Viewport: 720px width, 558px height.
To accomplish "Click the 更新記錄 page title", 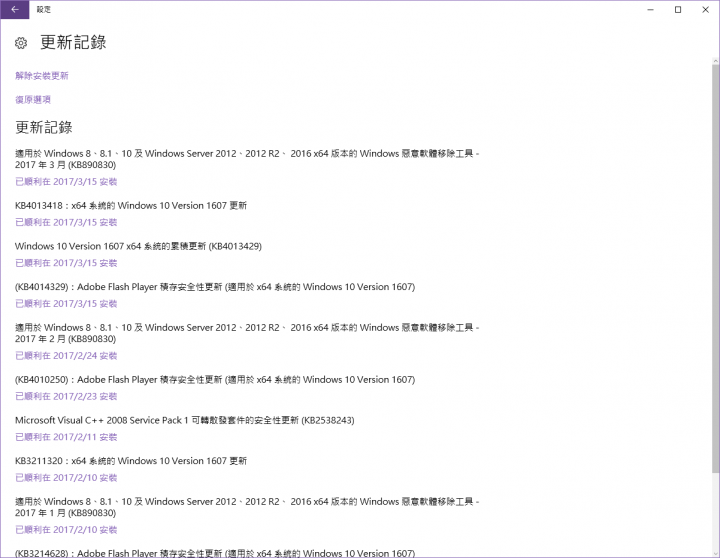I will coord(73,42).
